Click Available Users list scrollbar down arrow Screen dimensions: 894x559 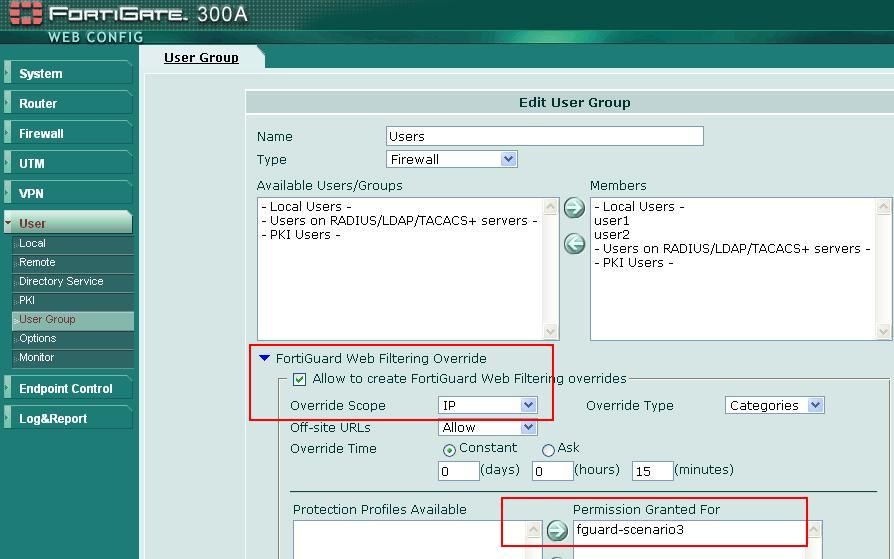pos(550,331)
